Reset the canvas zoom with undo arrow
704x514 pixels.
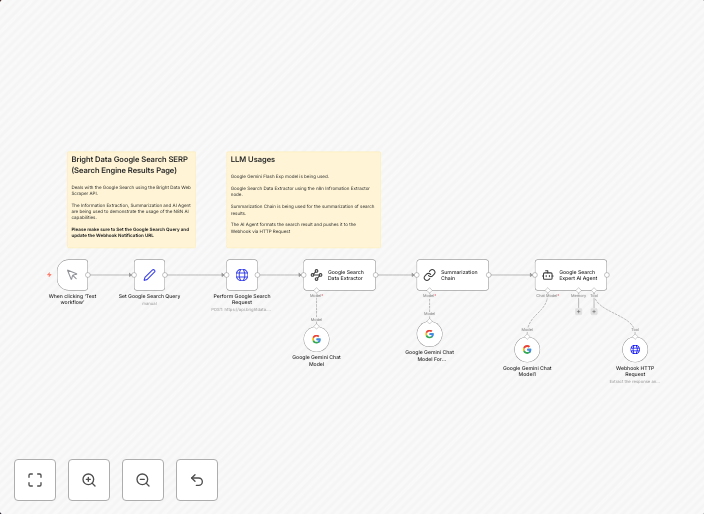tap(197, 480)
